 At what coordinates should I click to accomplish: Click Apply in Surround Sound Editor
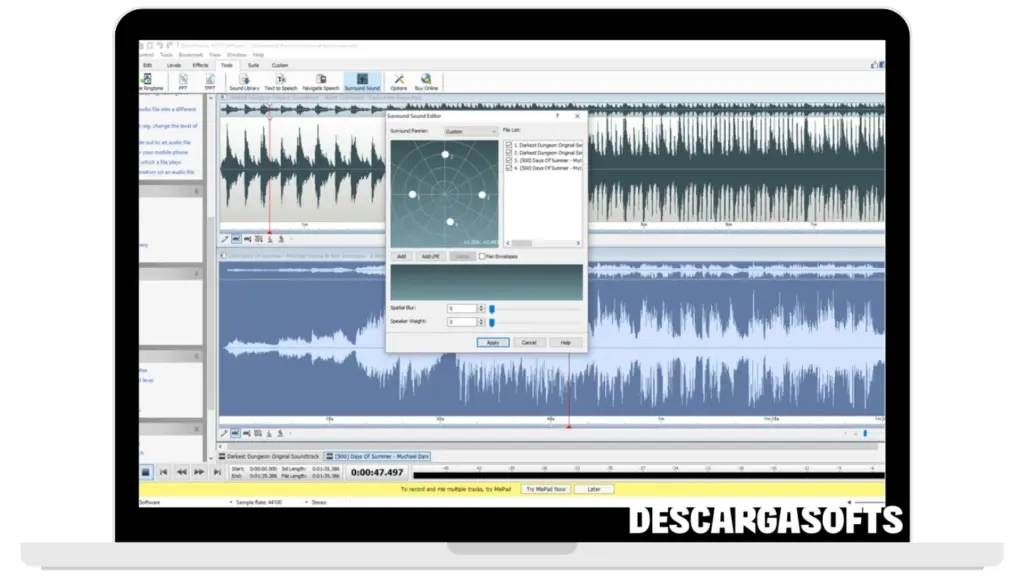(493, 342)
